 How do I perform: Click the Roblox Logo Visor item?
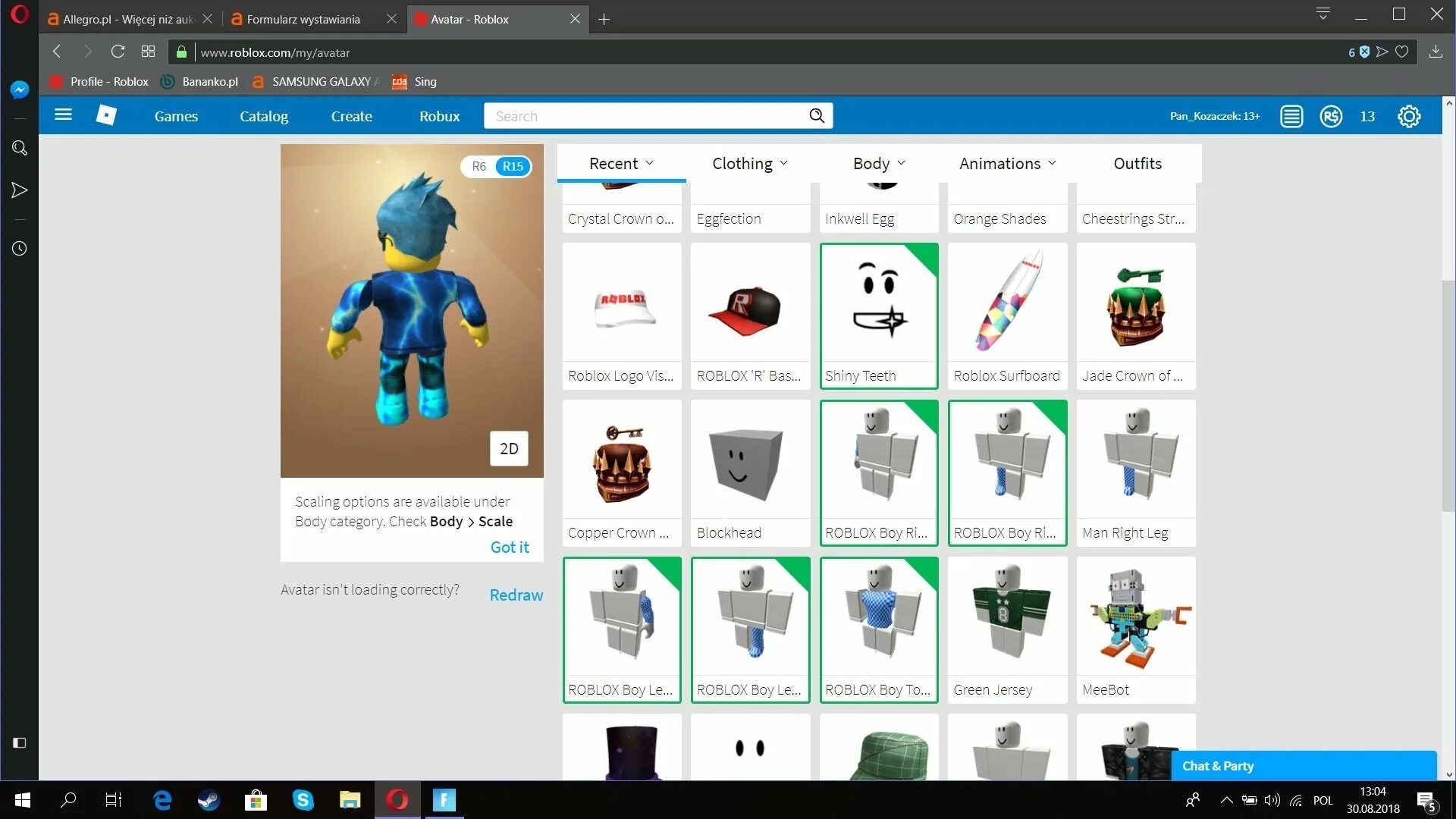[622, 316]
